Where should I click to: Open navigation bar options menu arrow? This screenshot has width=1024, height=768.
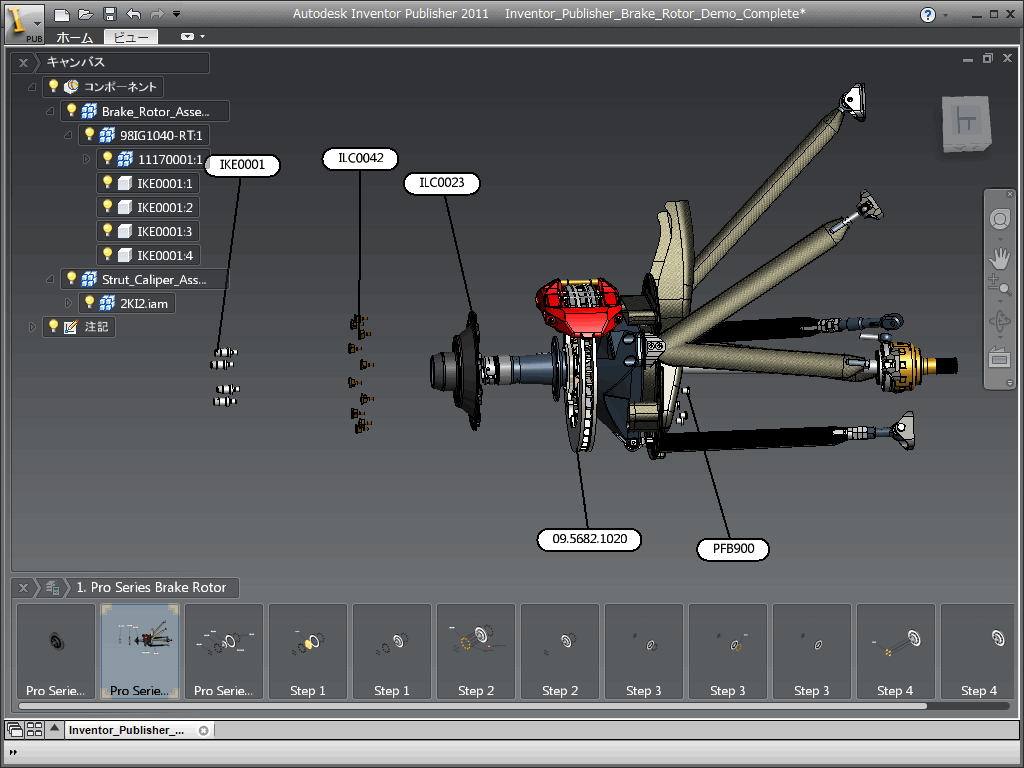tap(1010, 383)
